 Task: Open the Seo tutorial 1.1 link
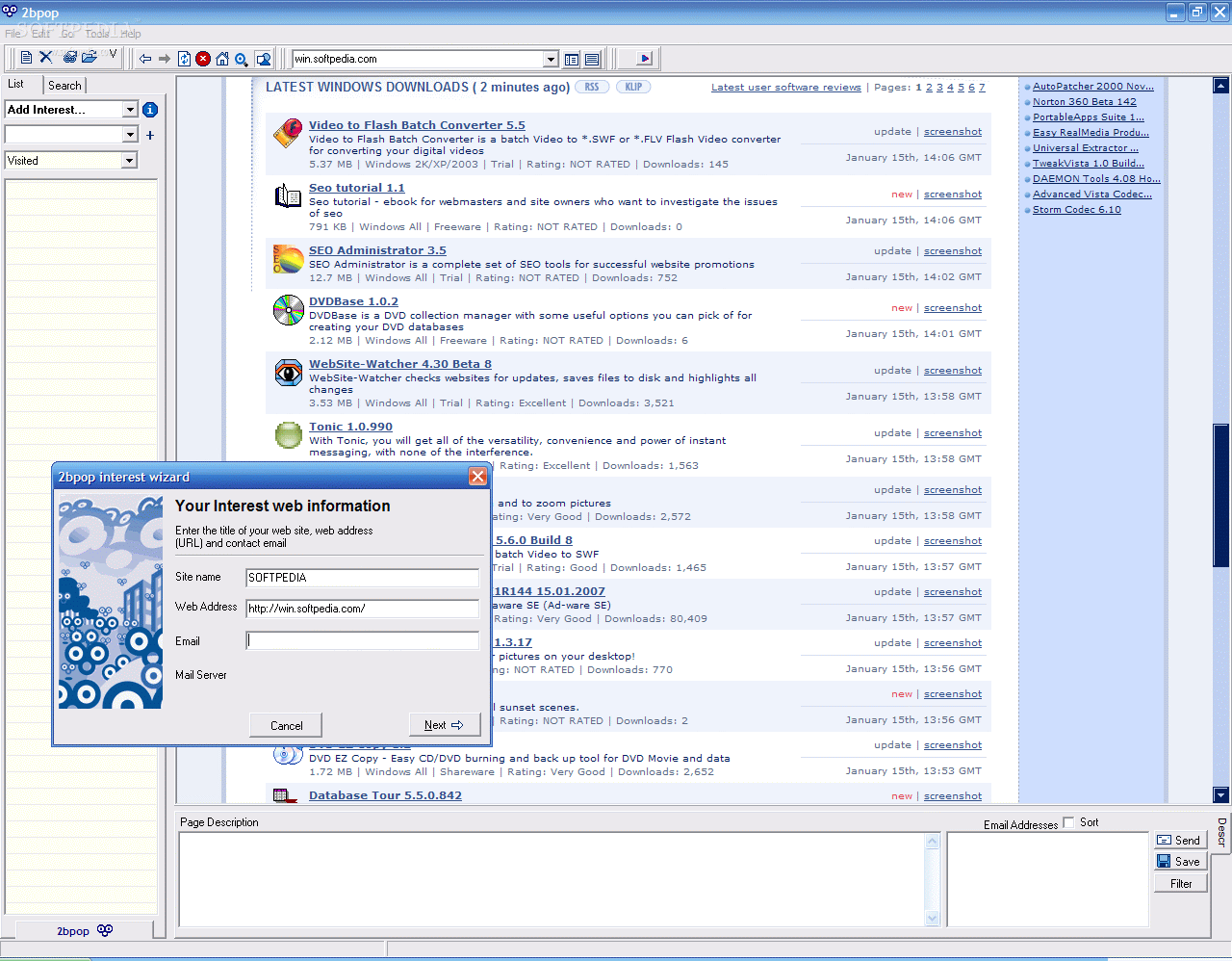pos(356,188)
